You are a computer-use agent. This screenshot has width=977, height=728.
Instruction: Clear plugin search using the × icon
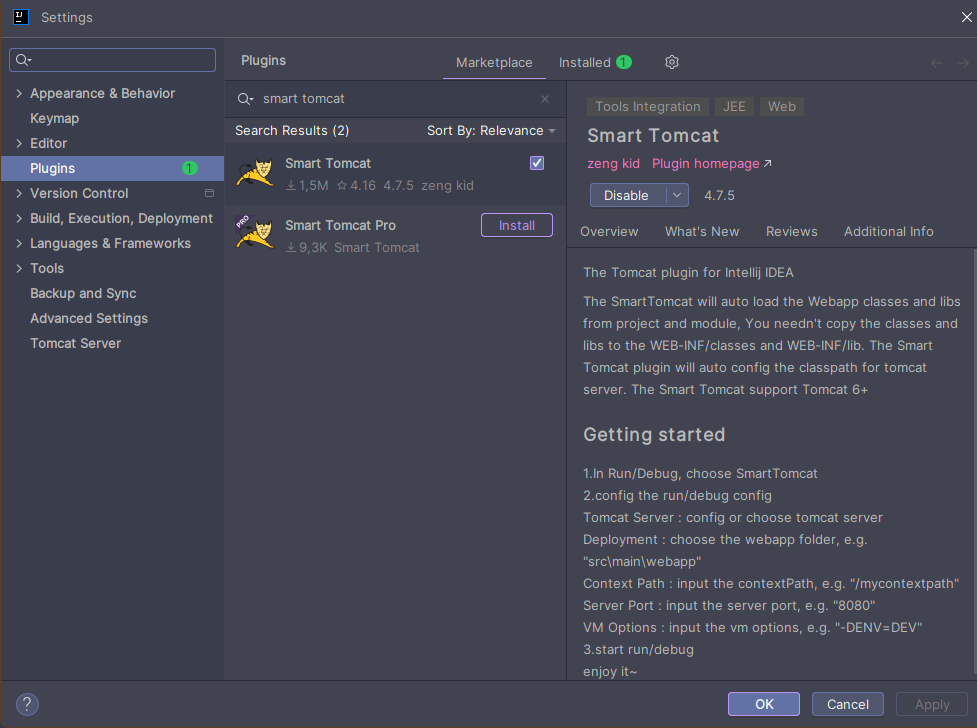click(545, 99)
